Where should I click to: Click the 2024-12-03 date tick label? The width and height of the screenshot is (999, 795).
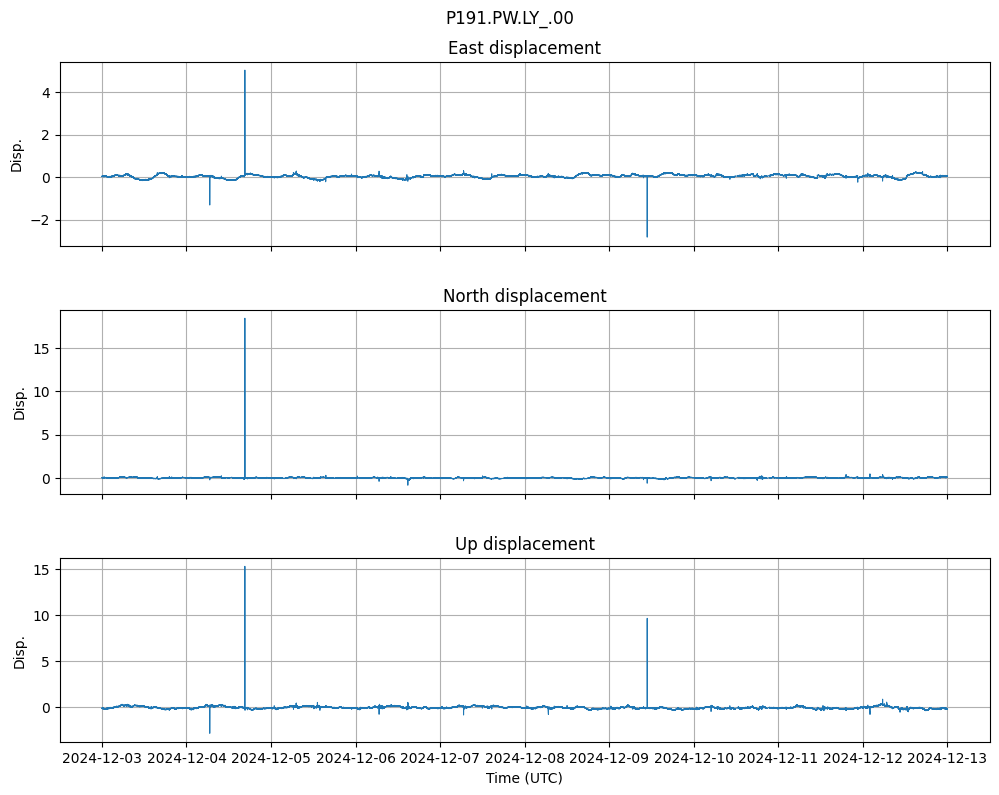[x=102, y=759]
